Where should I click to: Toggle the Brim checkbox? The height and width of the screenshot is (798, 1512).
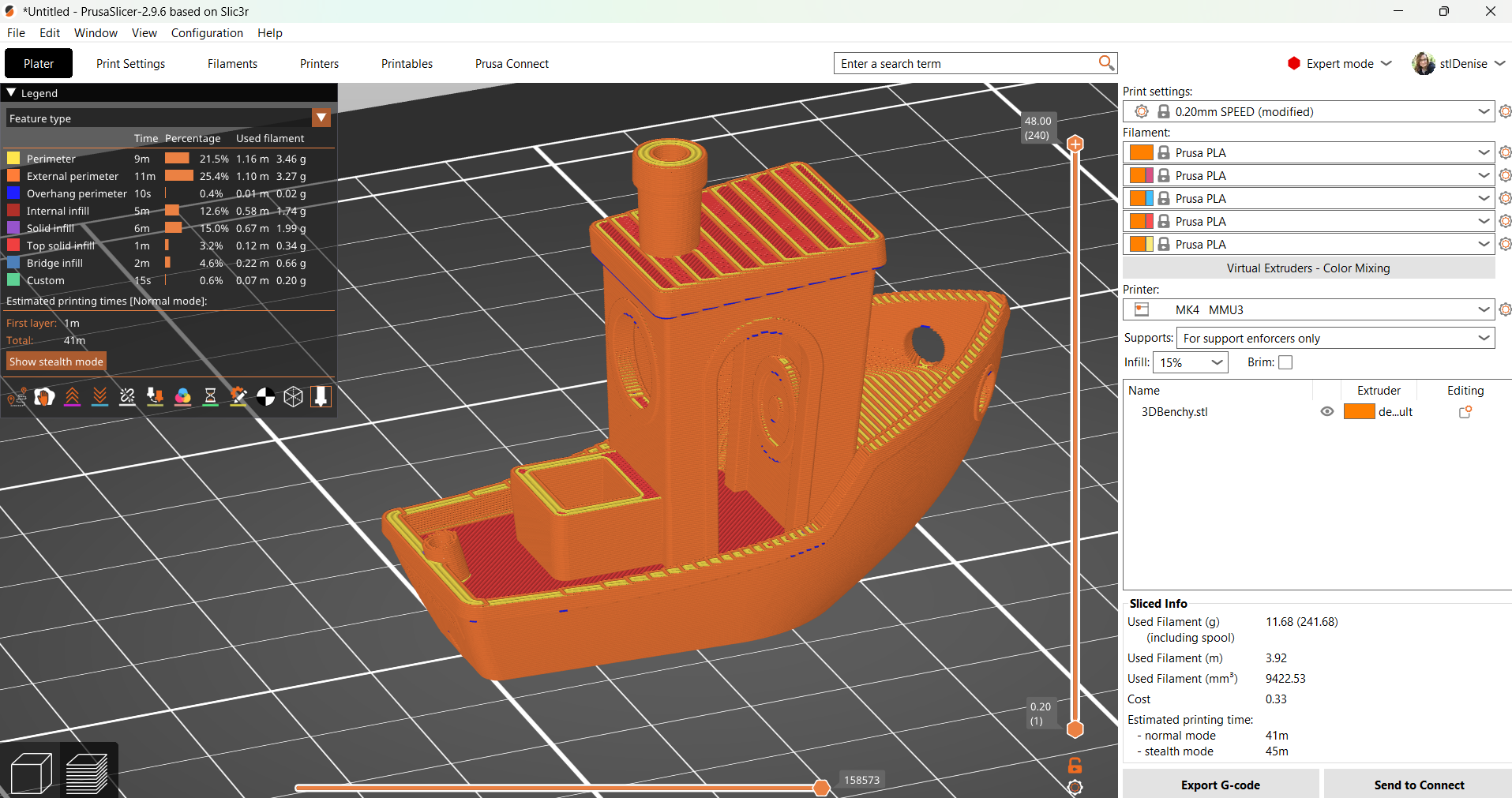(x=1285, y=362)
